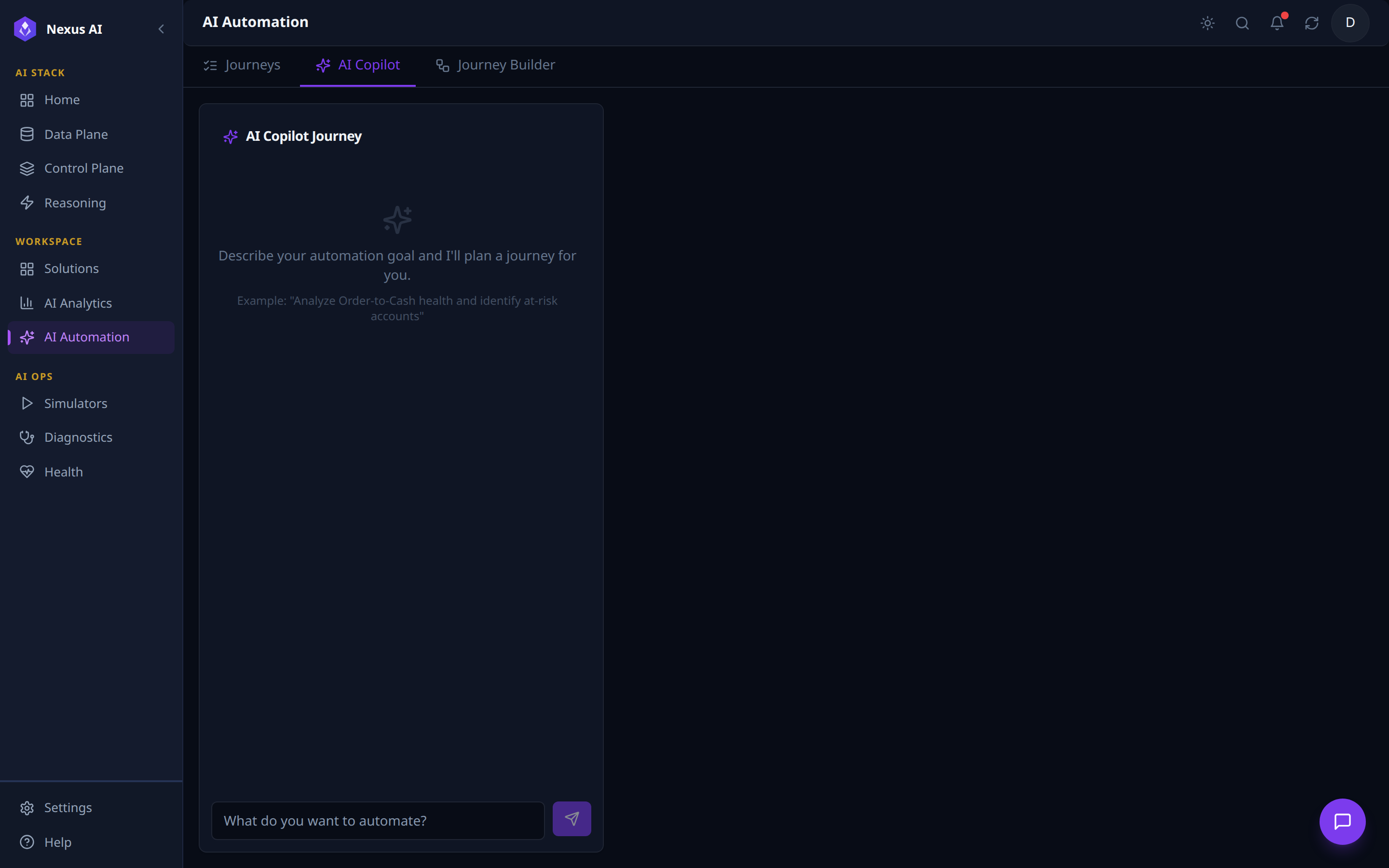1389x868 pixels.
Task: Click the 'AI Copilot Journey' heading
Action: [x=304, y=136]
